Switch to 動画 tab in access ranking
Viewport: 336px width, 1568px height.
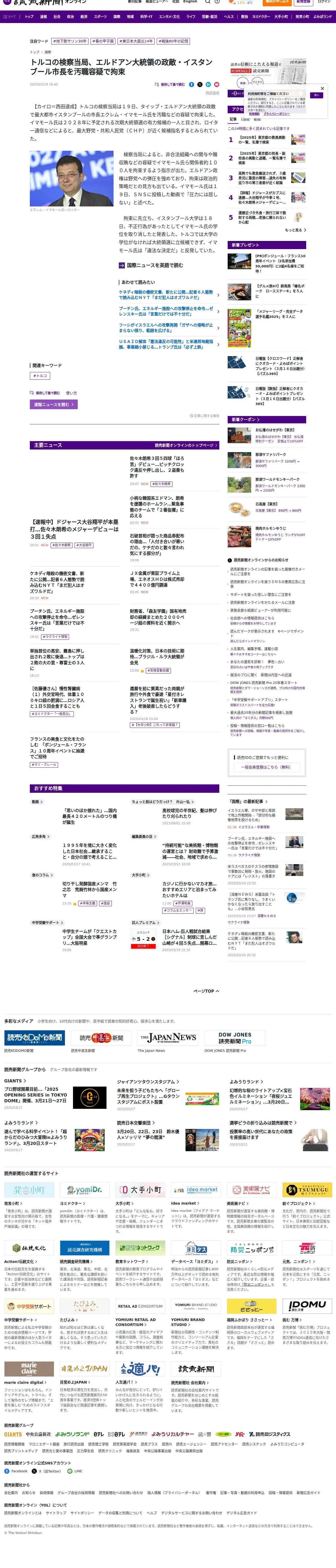tap(257, 119)
